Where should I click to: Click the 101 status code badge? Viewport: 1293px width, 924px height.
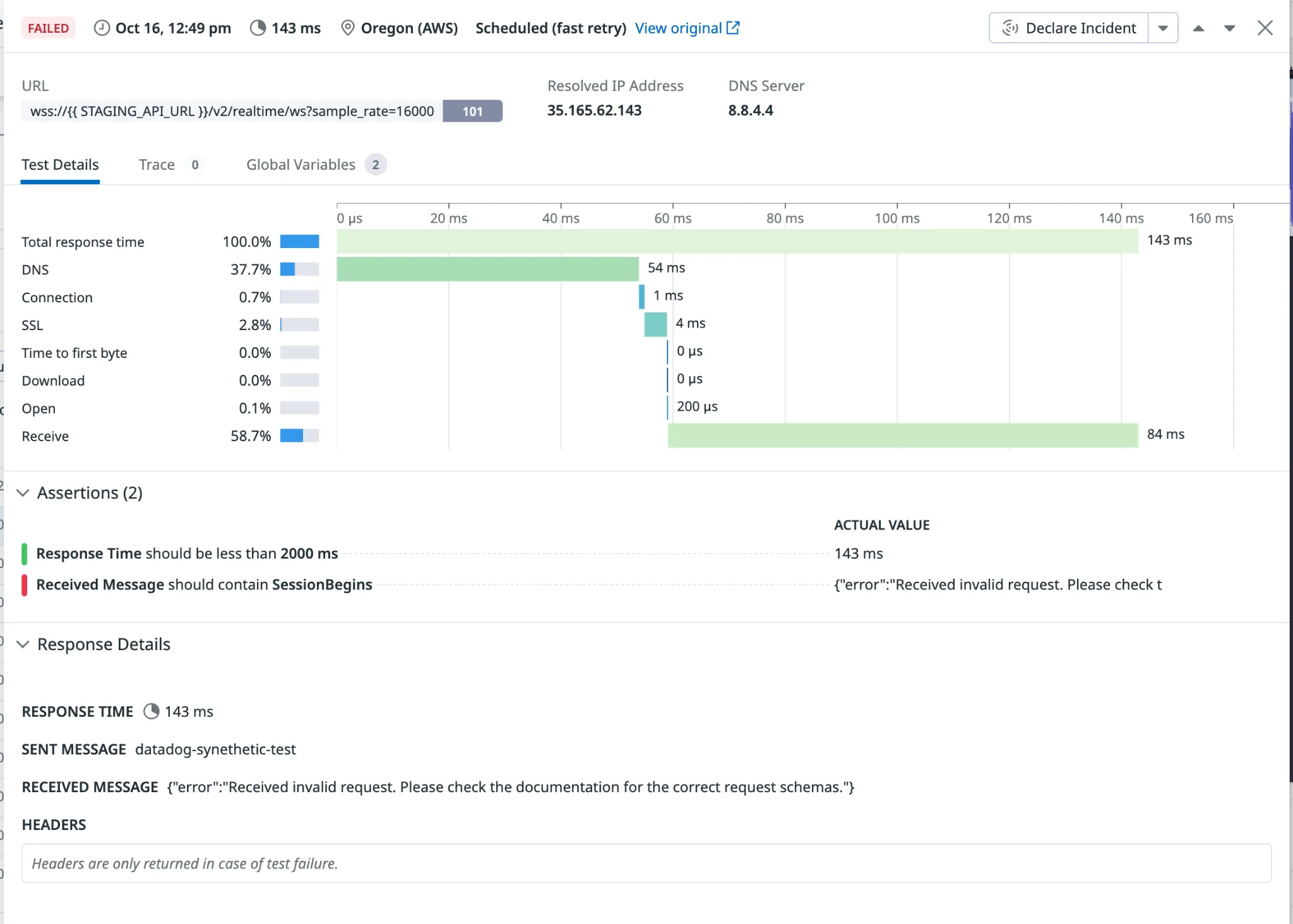pos(472,111)
